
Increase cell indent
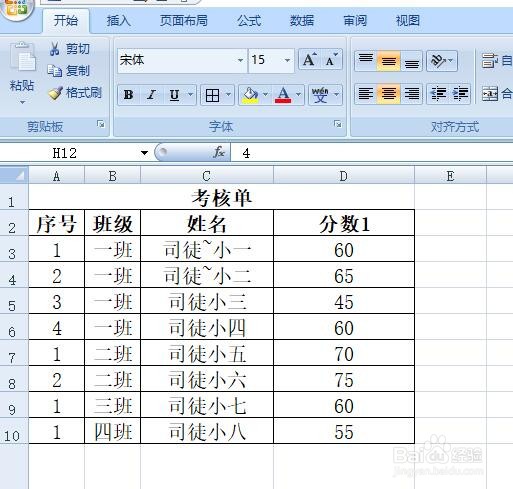pos(460,94)
